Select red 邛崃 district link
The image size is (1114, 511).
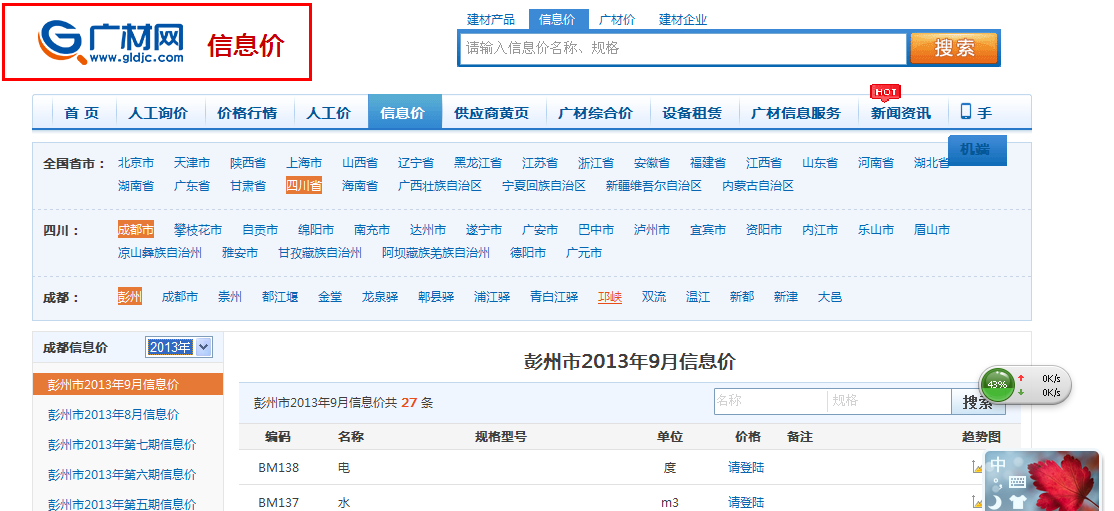click(610, 296)
